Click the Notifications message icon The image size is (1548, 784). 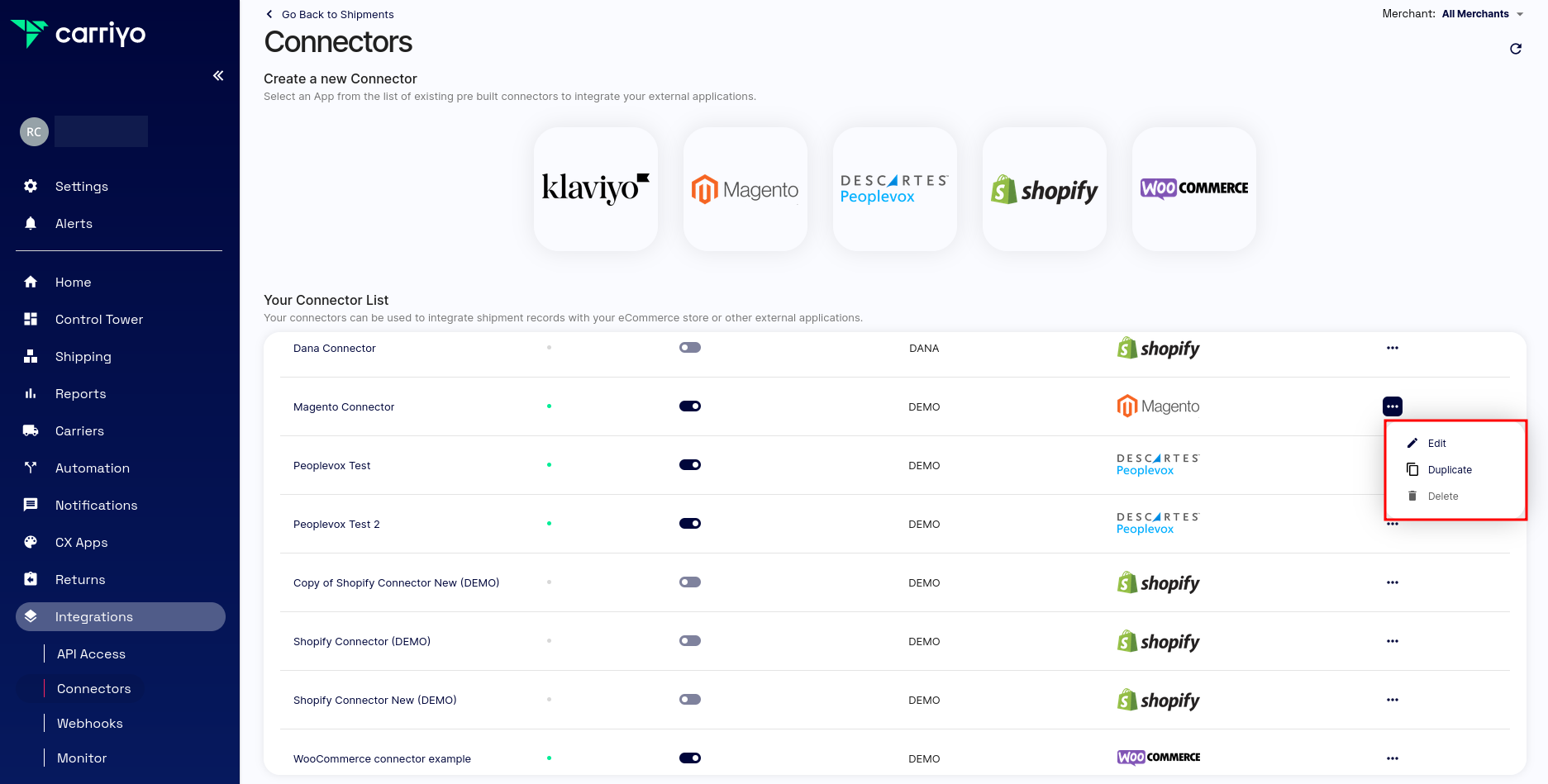[x=31, y=505]
